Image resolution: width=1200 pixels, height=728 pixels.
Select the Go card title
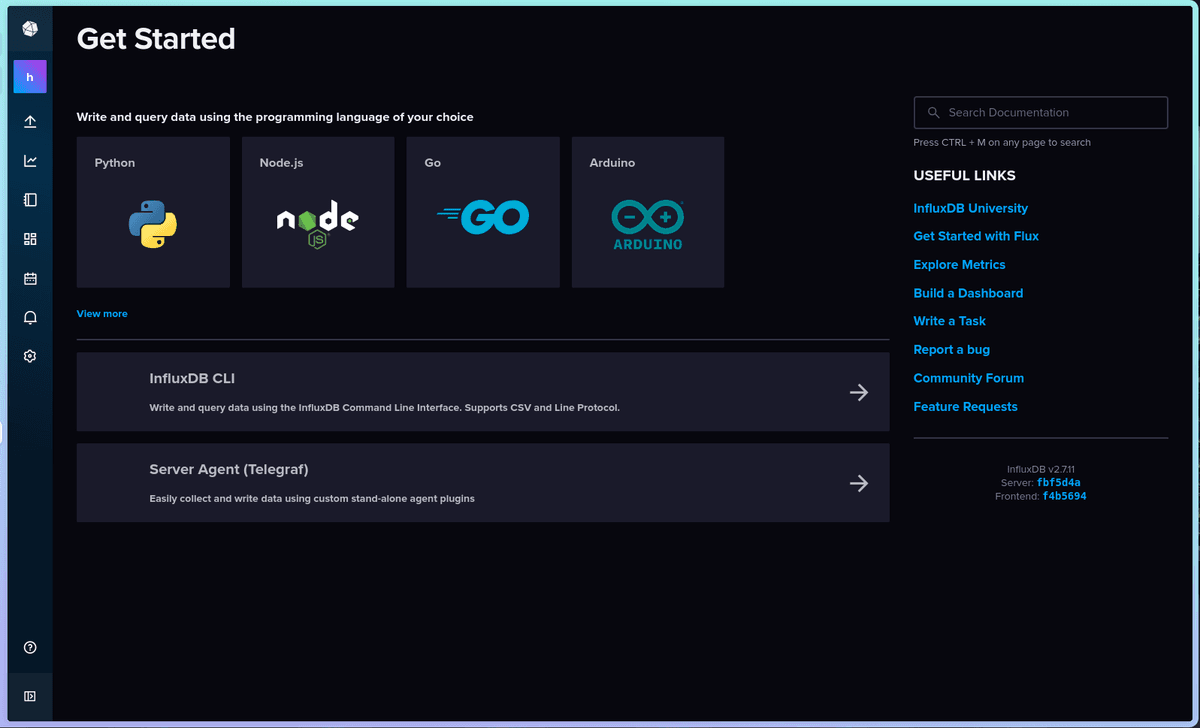[432, 163]
